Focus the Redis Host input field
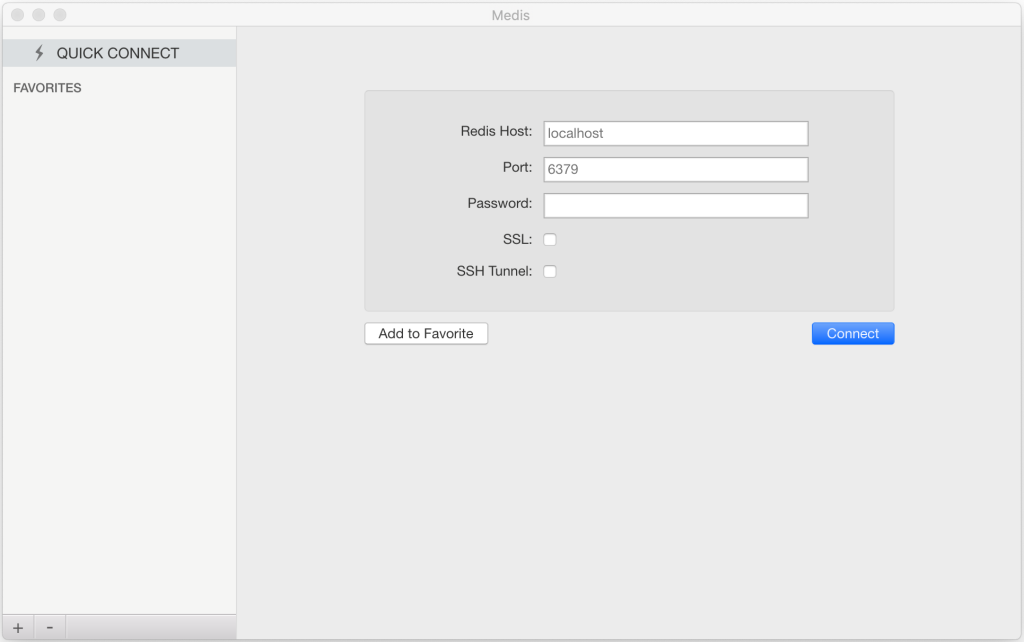1024x642 pixels. pos(676,133)
